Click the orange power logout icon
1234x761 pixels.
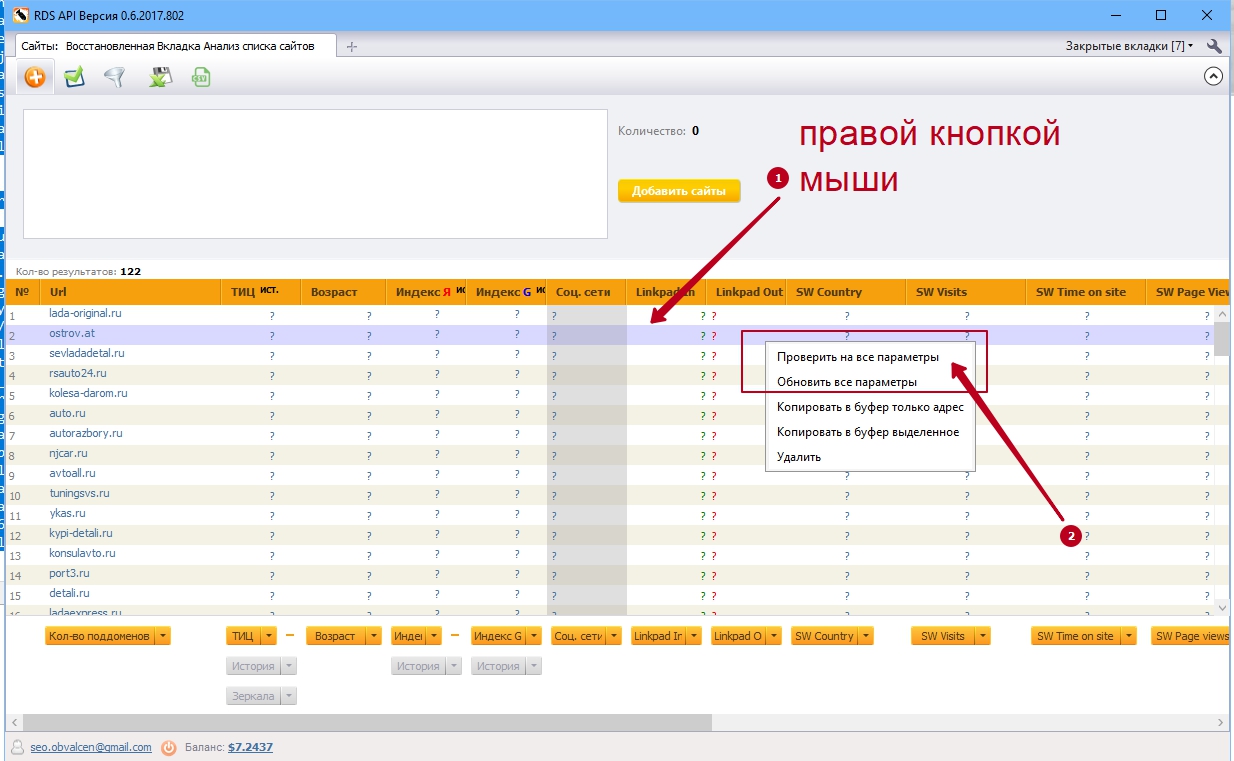click(169, 747)
